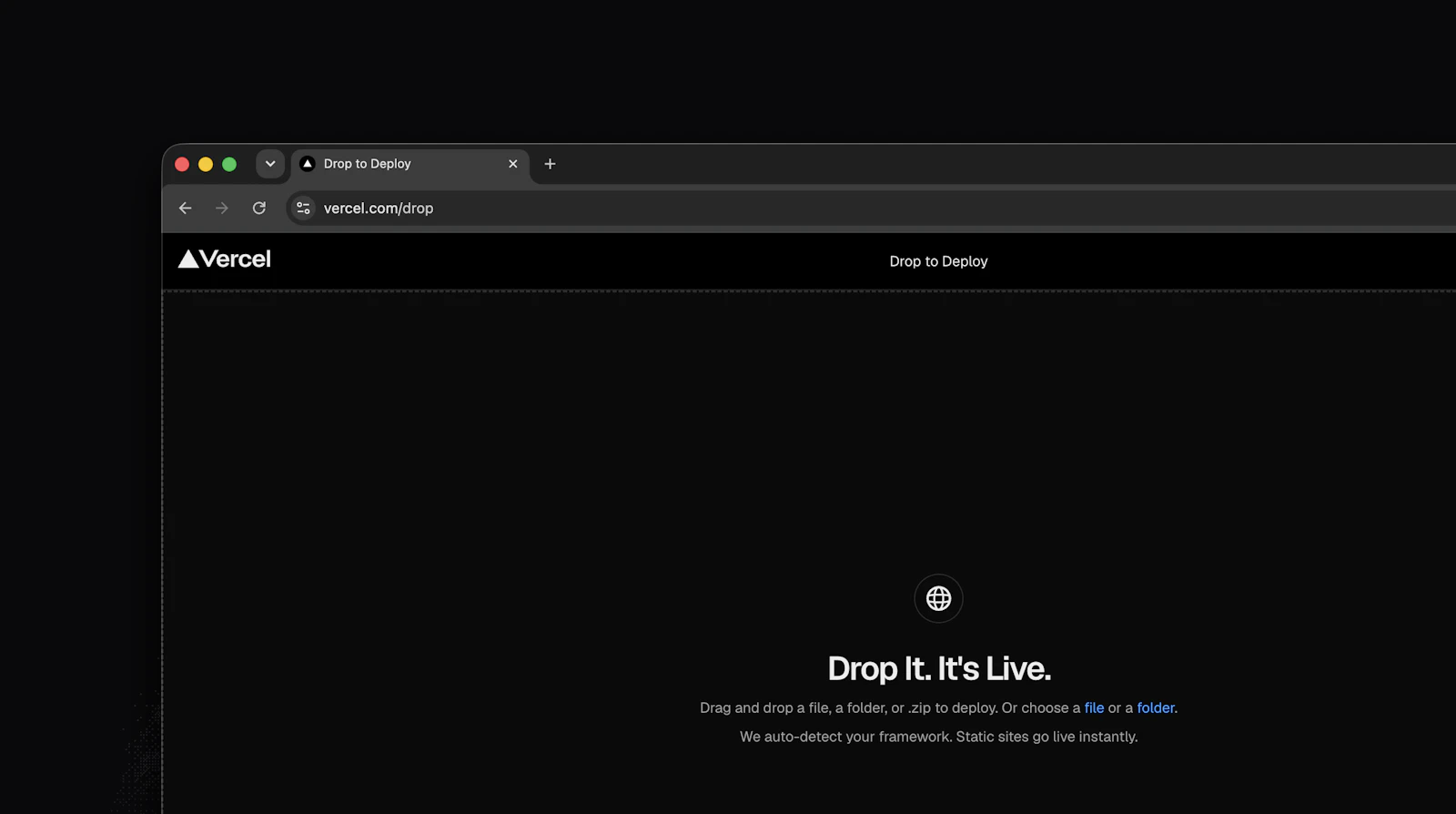
Task: Click the Vercel logo
Action: (x=225, y=259)
